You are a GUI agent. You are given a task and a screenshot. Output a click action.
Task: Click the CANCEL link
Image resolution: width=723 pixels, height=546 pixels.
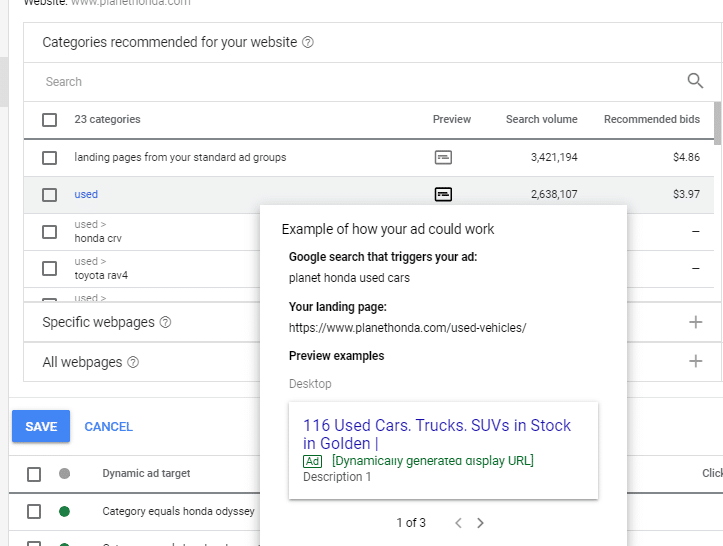pos(108,427)
